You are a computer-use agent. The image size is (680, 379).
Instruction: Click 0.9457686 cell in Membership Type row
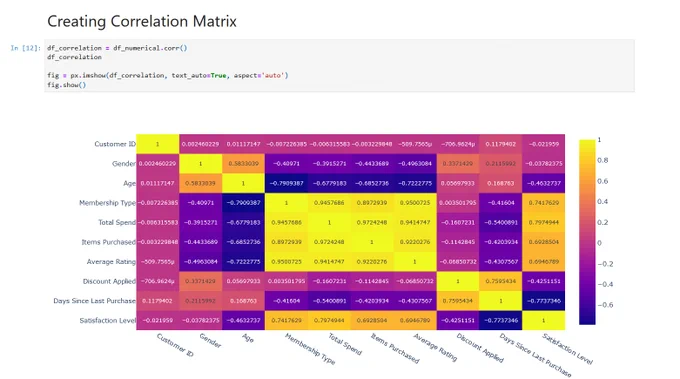[329, 203]
